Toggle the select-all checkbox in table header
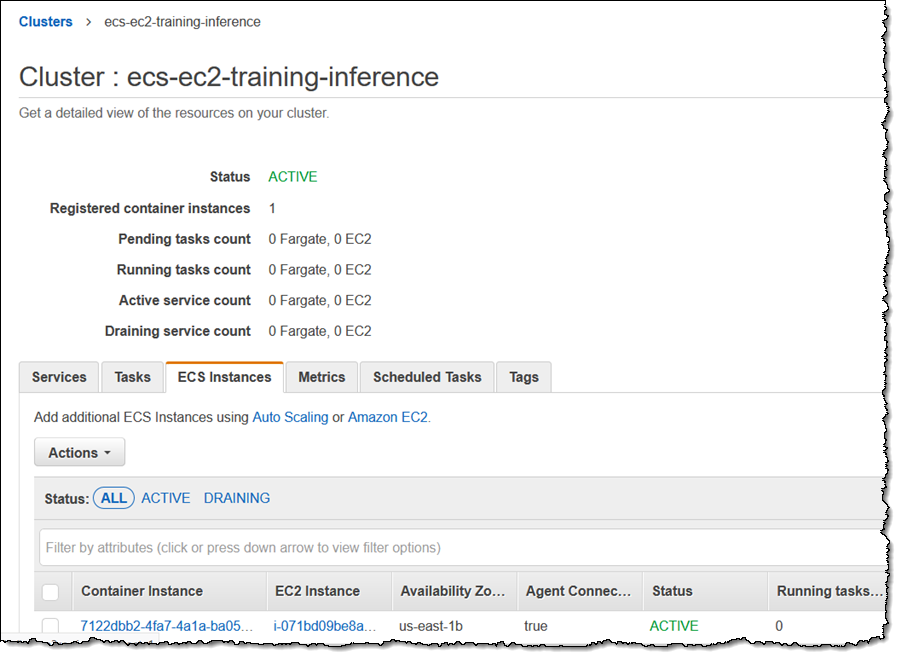 (51, 592)
